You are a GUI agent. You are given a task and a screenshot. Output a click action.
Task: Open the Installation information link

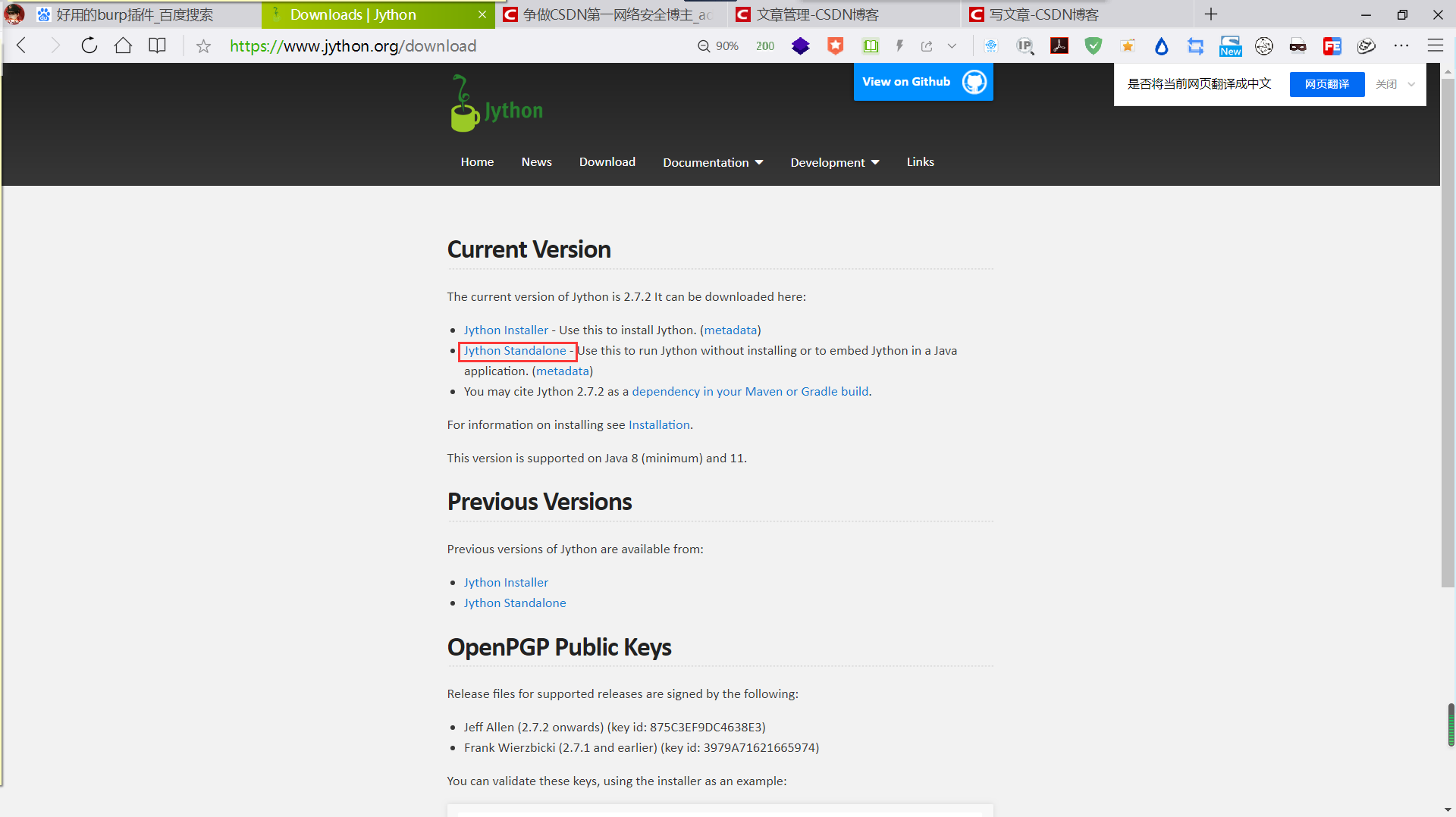(659, 425)
